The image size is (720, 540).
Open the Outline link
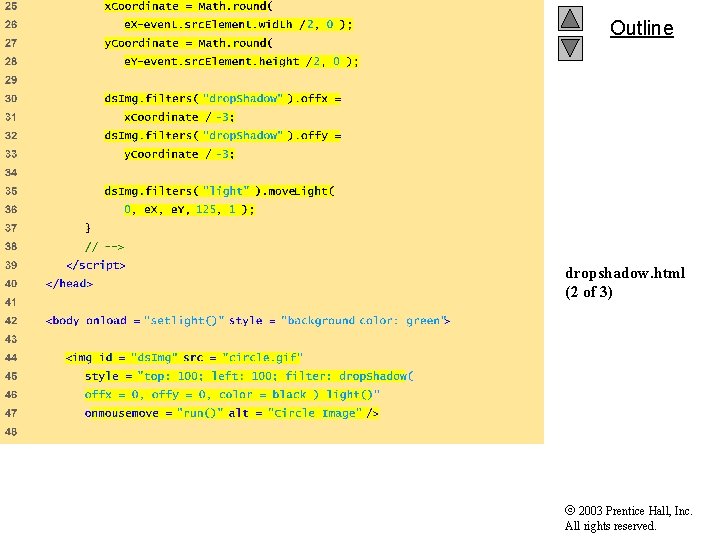[641, 28]
